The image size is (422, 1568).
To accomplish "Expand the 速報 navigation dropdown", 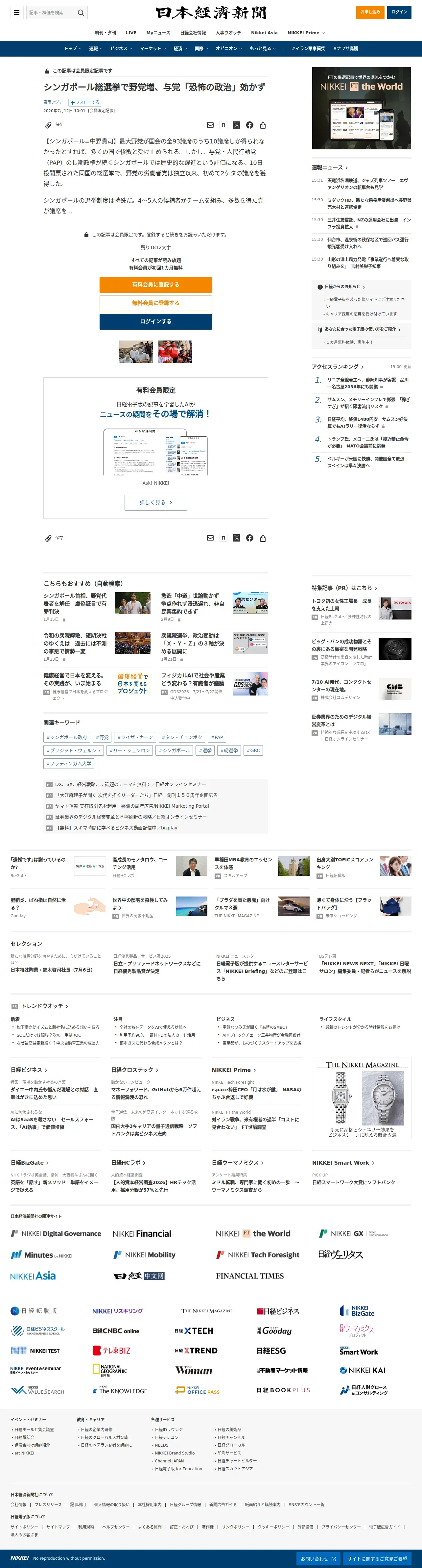I will tap(95, 49).
